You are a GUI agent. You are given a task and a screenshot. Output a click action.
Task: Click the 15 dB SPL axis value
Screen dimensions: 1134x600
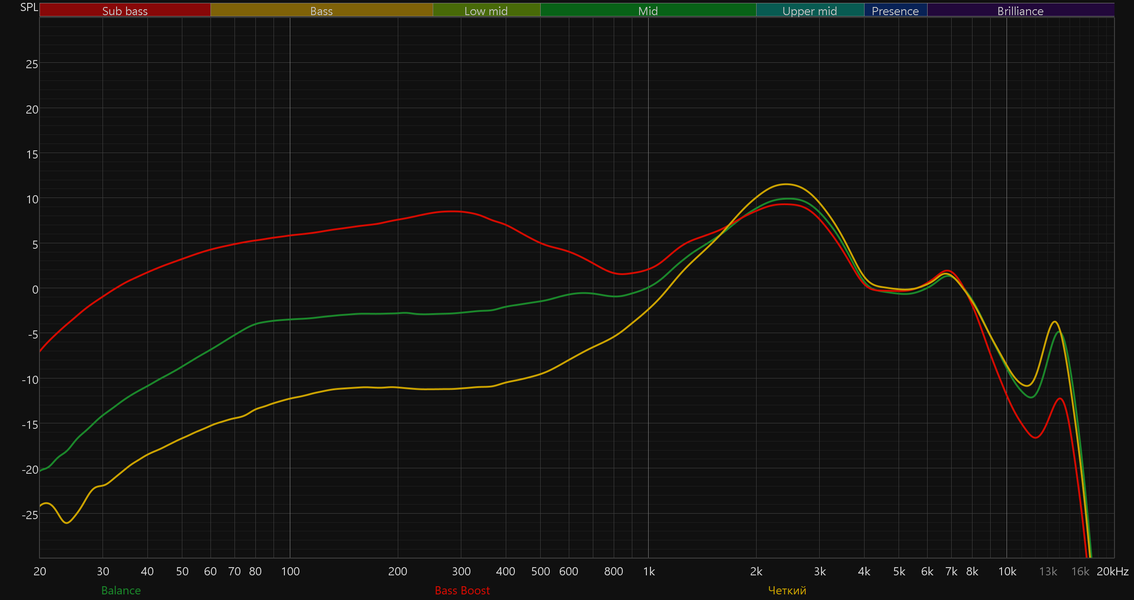(32, 154)
